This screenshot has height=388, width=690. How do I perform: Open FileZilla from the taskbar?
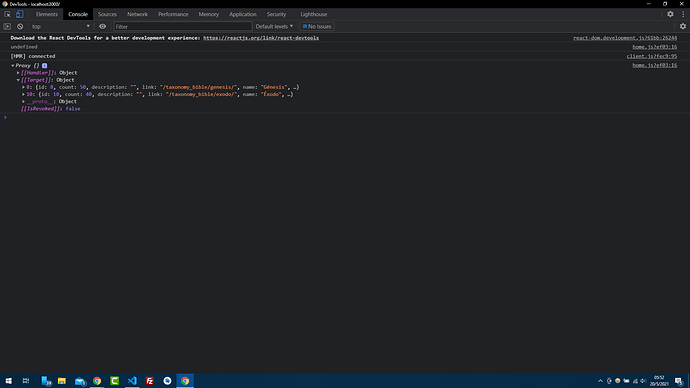click(x=150, y=381)
